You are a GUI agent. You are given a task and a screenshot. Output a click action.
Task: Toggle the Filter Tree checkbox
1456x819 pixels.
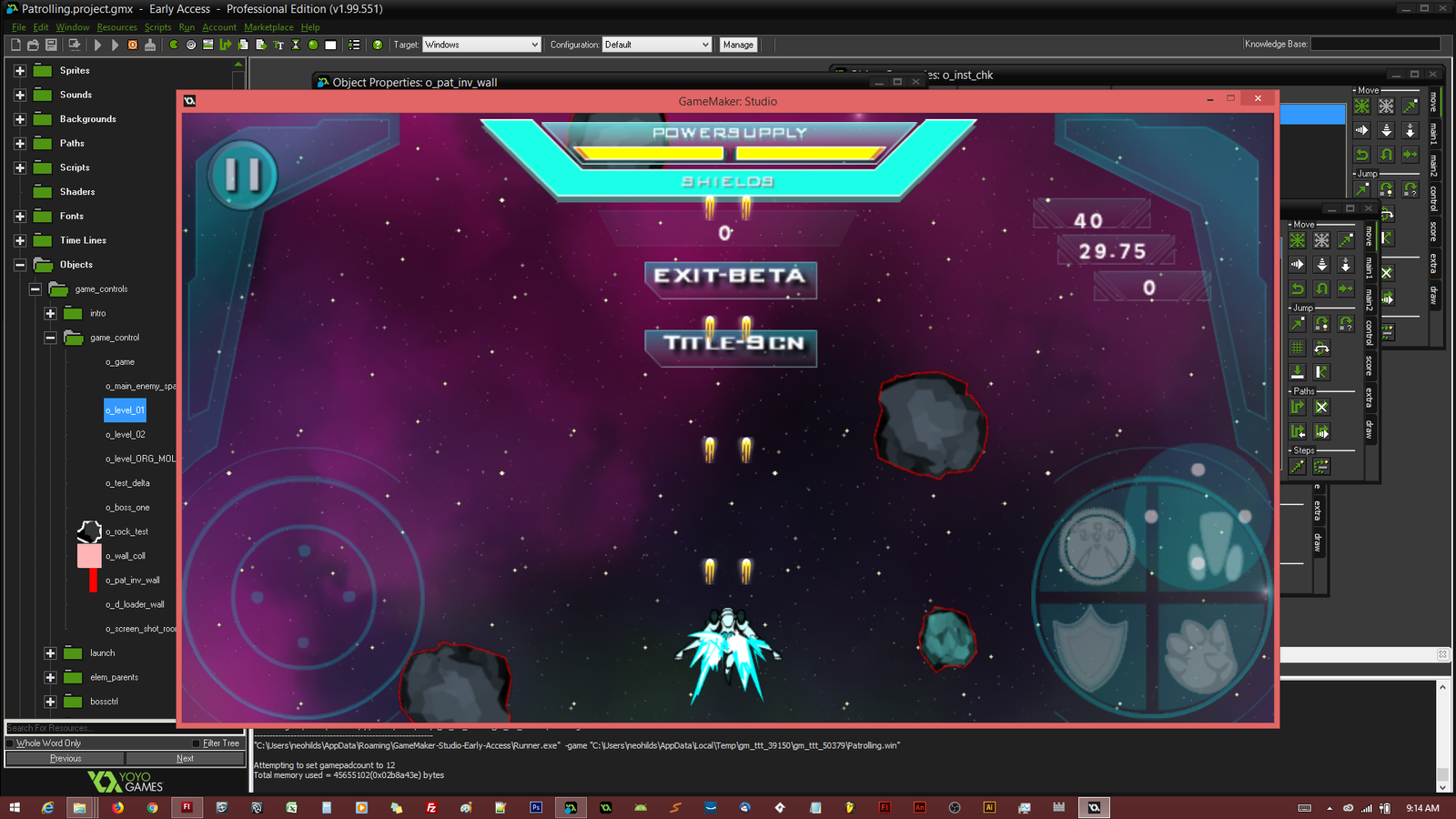coord(196,743)
